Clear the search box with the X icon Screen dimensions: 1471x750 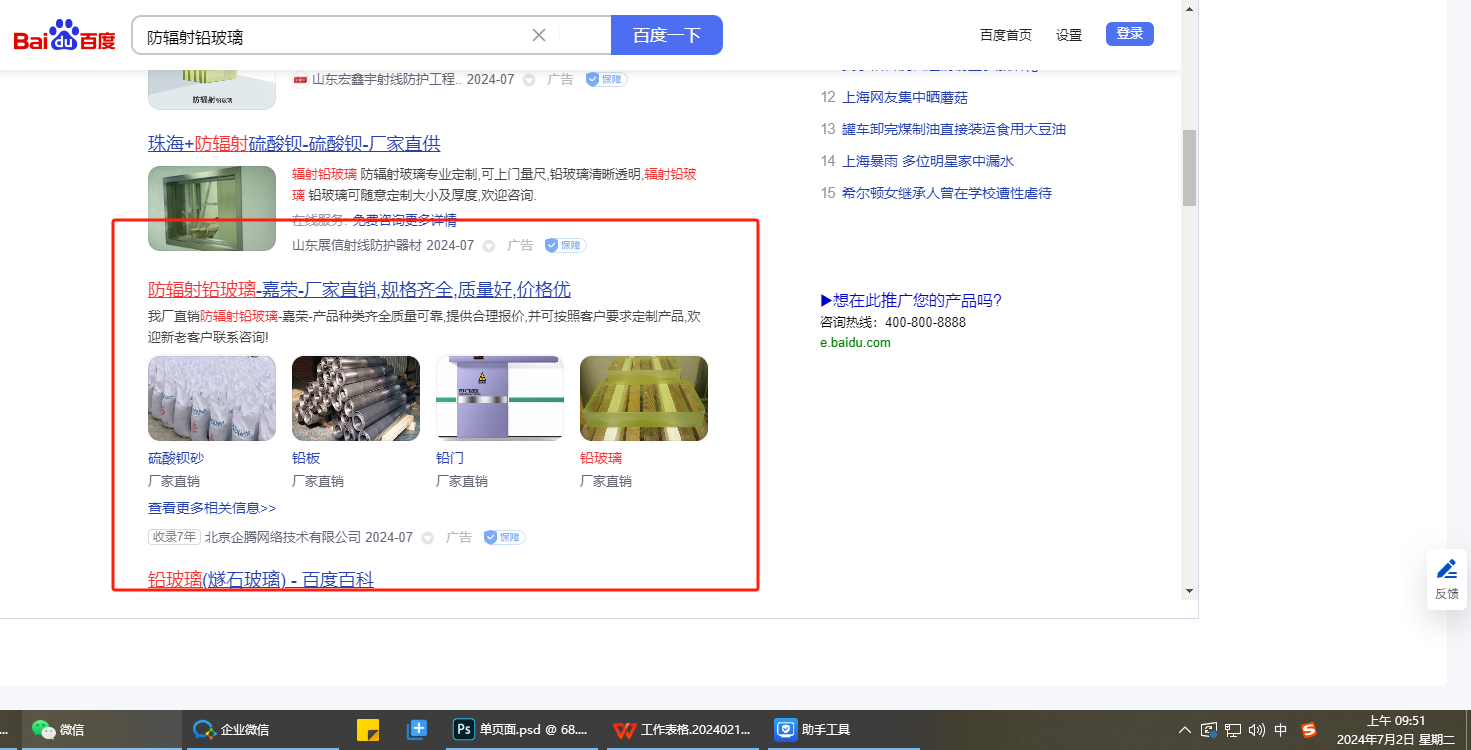pos(539,35)
